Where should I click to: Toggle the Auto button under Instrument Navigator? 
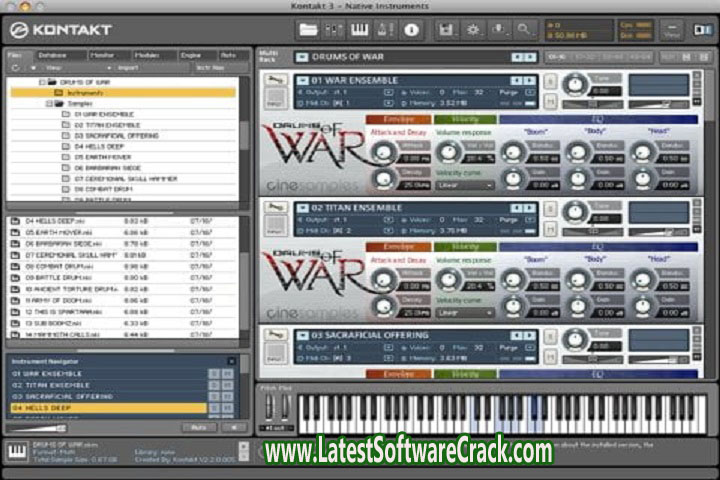click(199, 428)
